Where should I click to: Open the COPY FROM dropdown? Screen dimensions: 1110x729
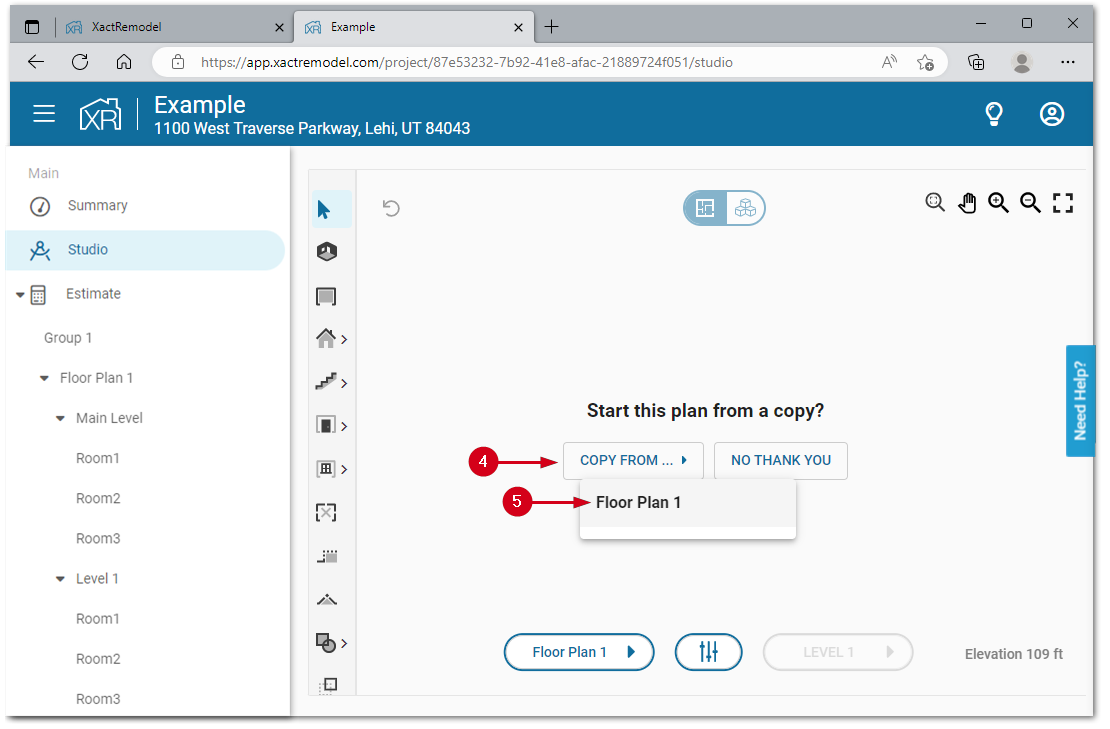(633, 461)
